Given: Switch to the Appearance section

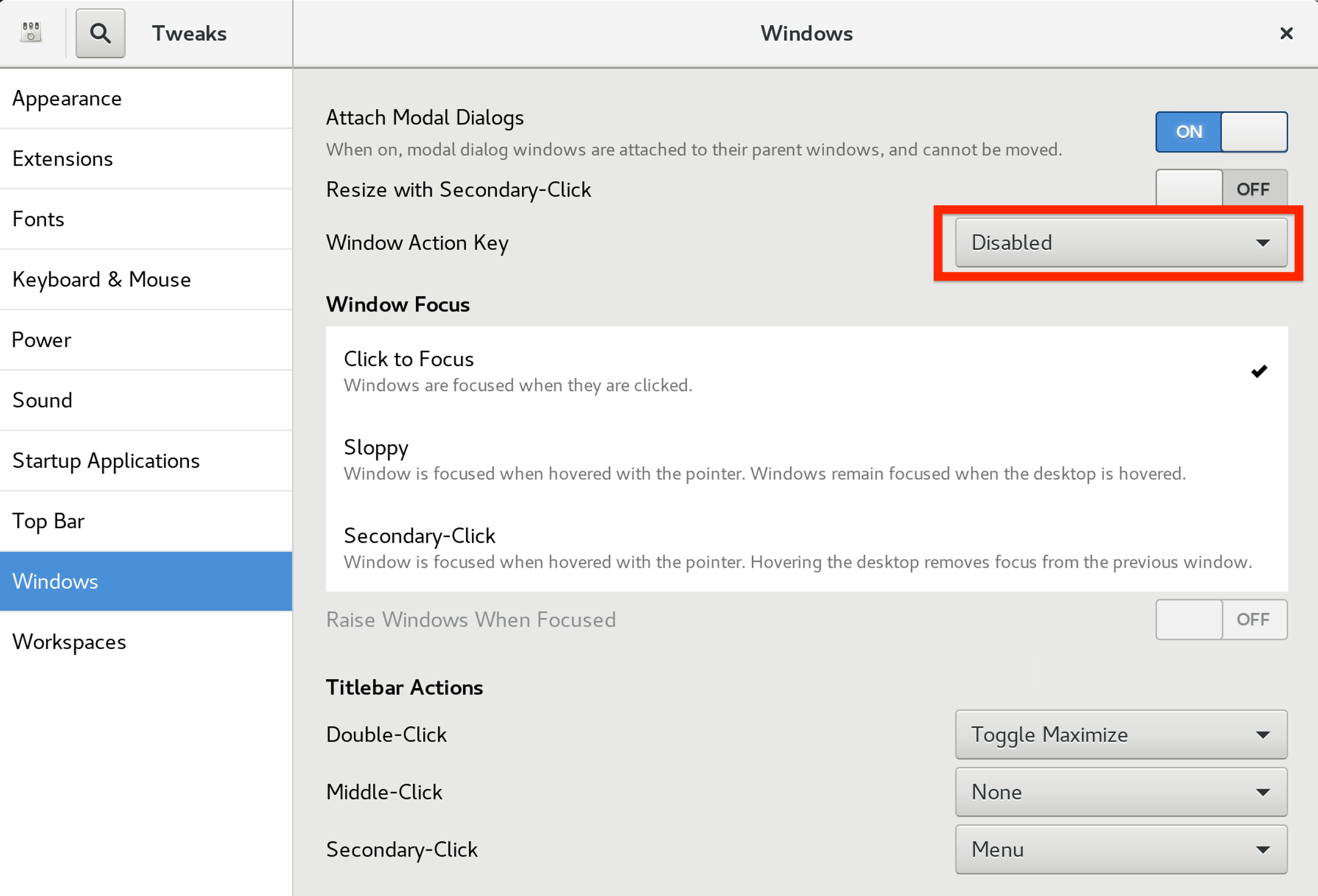Looking at the screenshot, I should pos(67,98).
